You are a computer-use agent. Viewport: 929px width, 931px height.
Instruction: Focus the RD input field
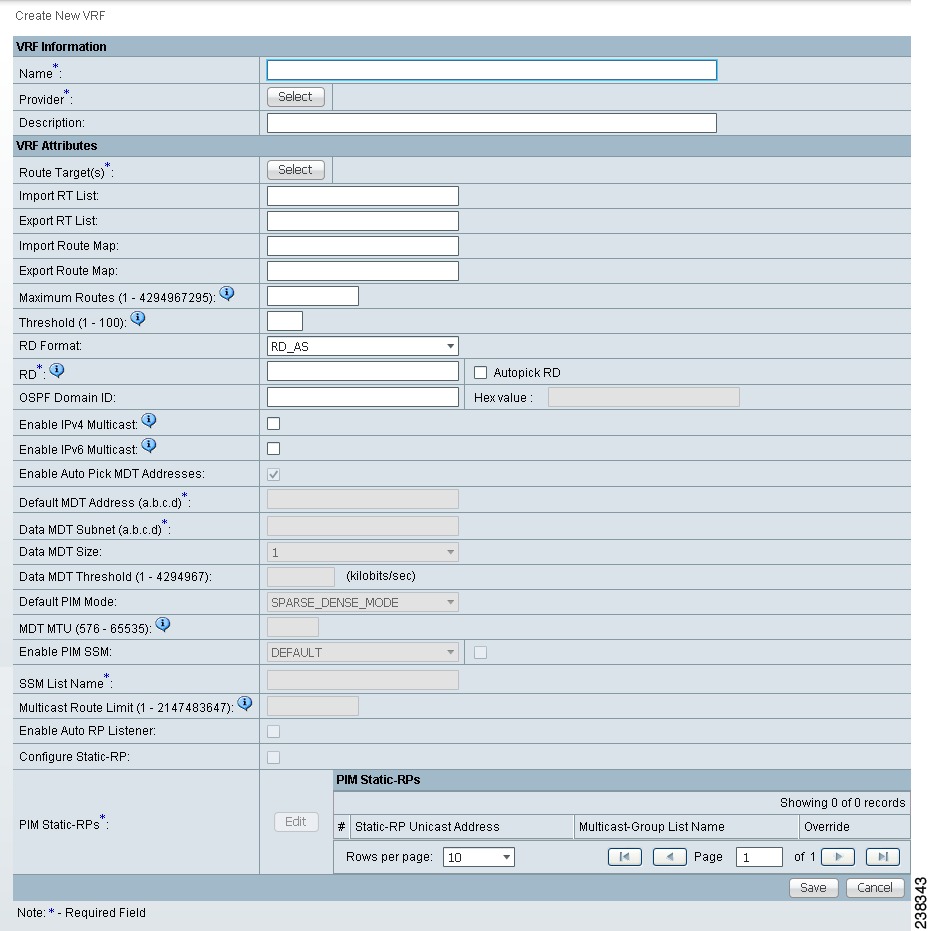click(363, 371)
